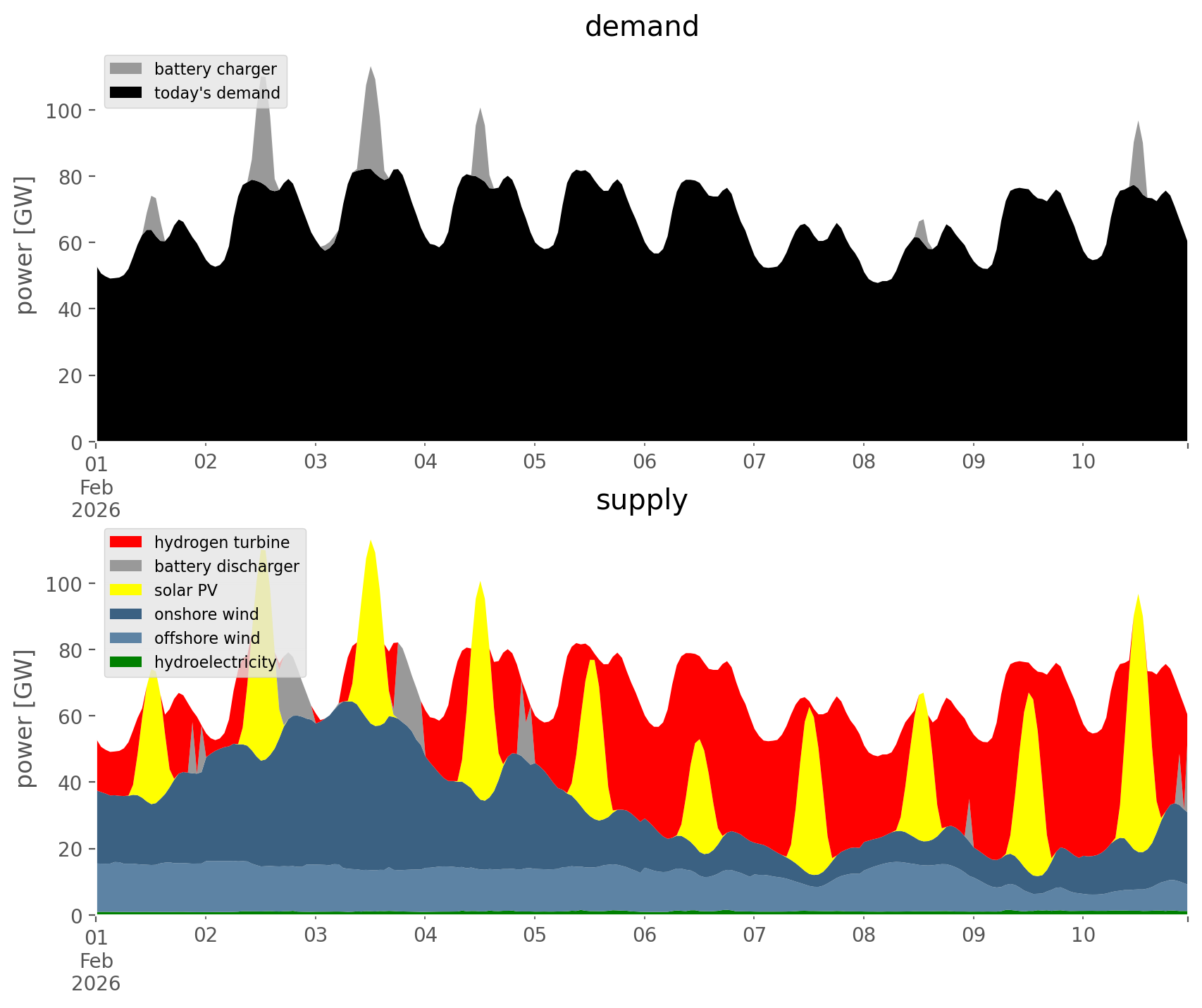The height and width of the screenshot is (1008, 1202).
Task: Select the 'hydrogen turbine' legend label
Action: 221,542
